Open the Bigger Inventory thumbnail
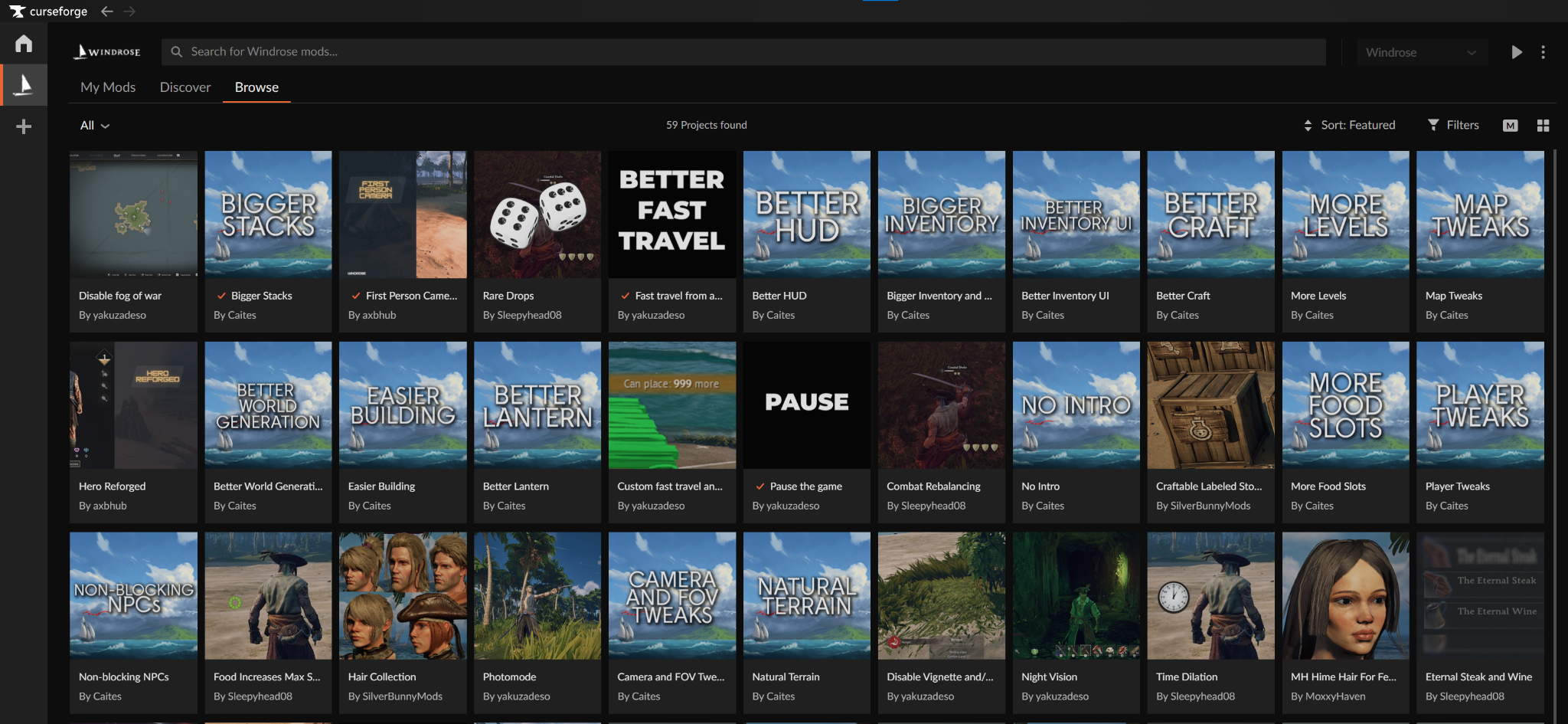1568x724 pixels. pos(942,215)
